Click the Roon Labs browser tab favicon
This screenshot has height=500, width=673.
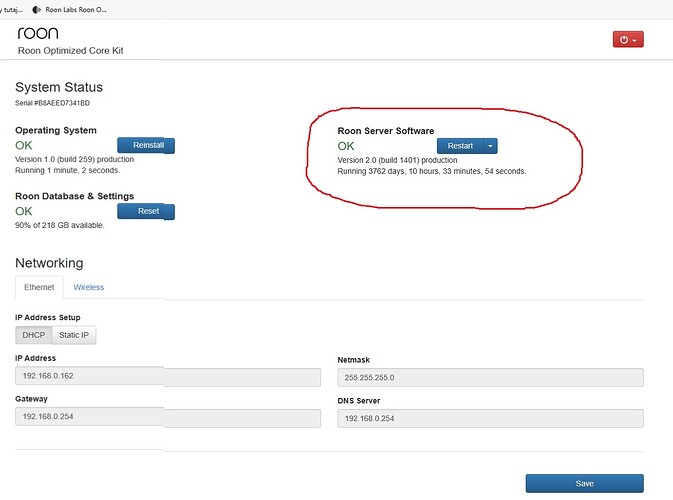pyautogui.click(x=37, y=9)
